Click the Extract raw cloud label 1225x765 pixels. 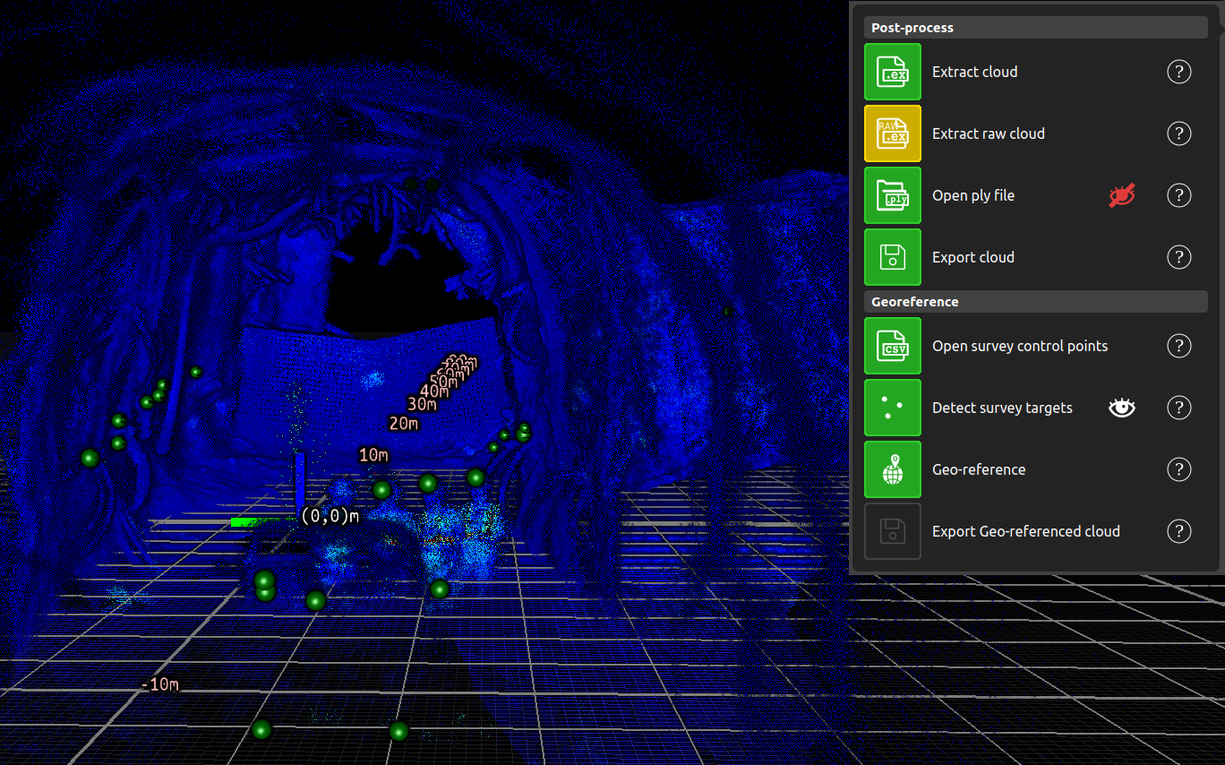[x=988, y=133]
